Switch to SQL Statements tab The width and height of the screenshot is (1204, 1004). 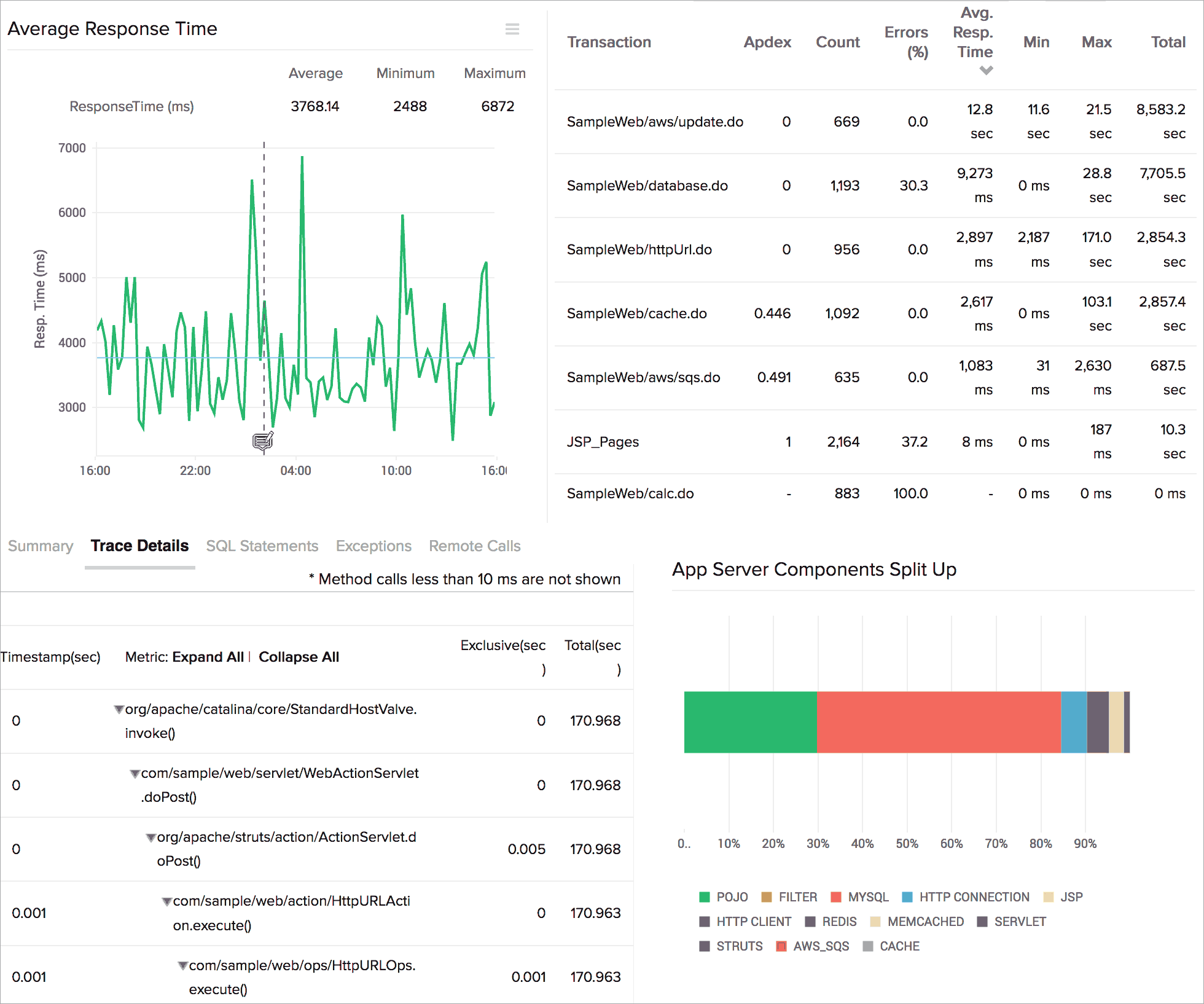[x=262, y=546]
